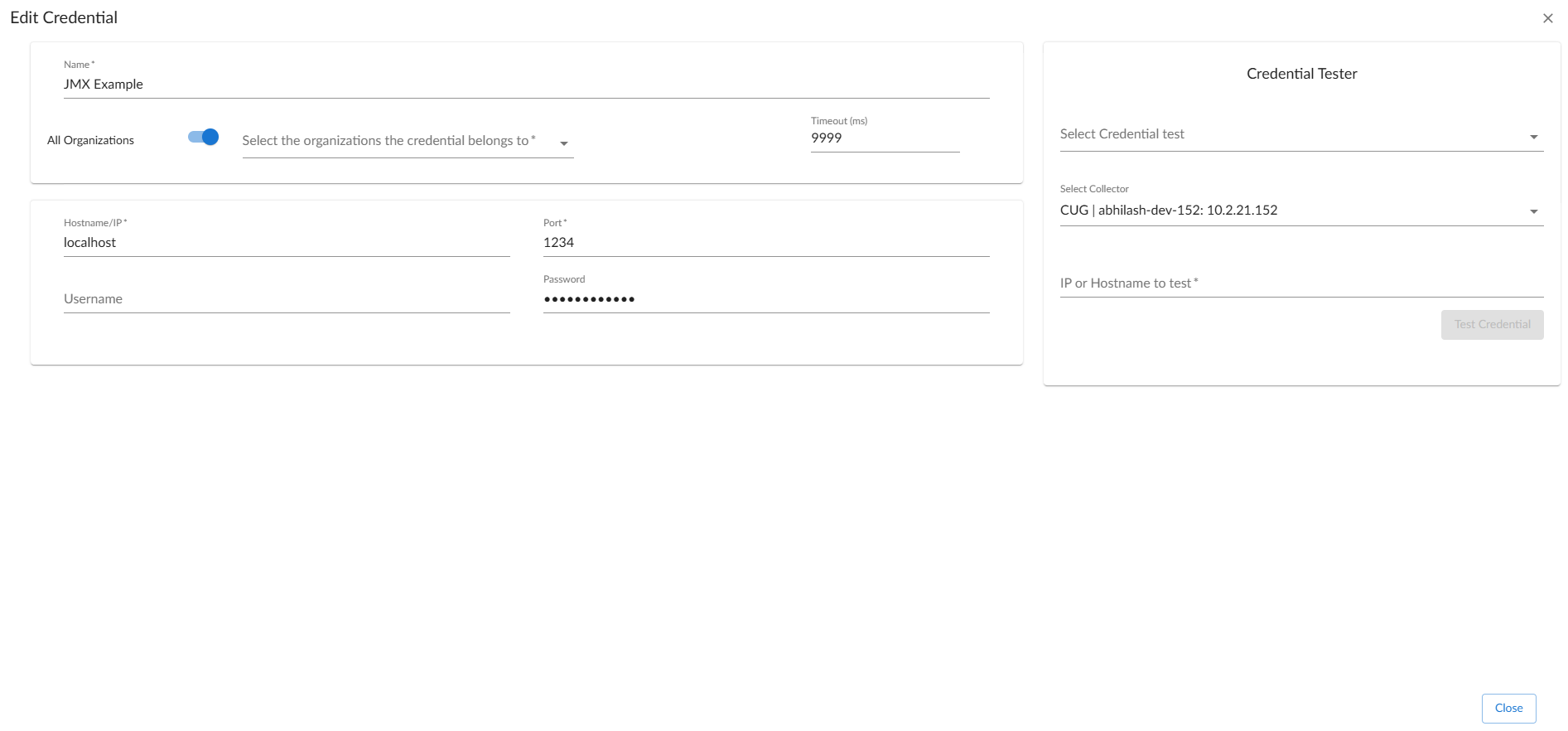Click the organizations dropdown arrow
The width and height of the screenshot is (1568, 731).
564,143
